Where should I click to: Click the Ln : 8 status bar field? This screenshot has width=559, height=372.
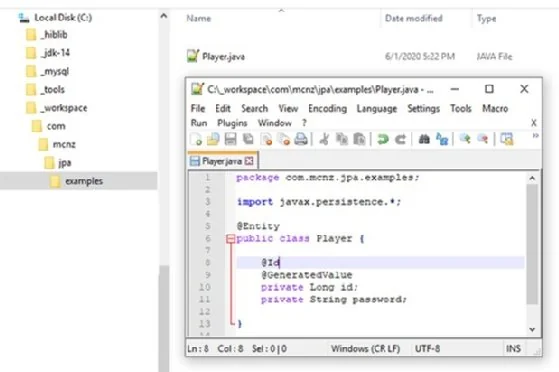(198, 348)
